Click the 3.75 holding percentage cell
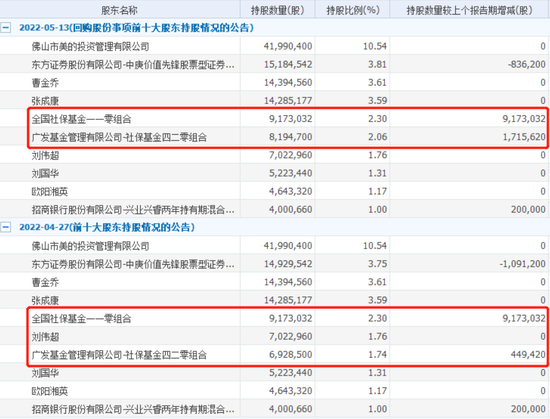Image resolution: width=550 pixels, height=419 pixels. (x=377, y=264)
